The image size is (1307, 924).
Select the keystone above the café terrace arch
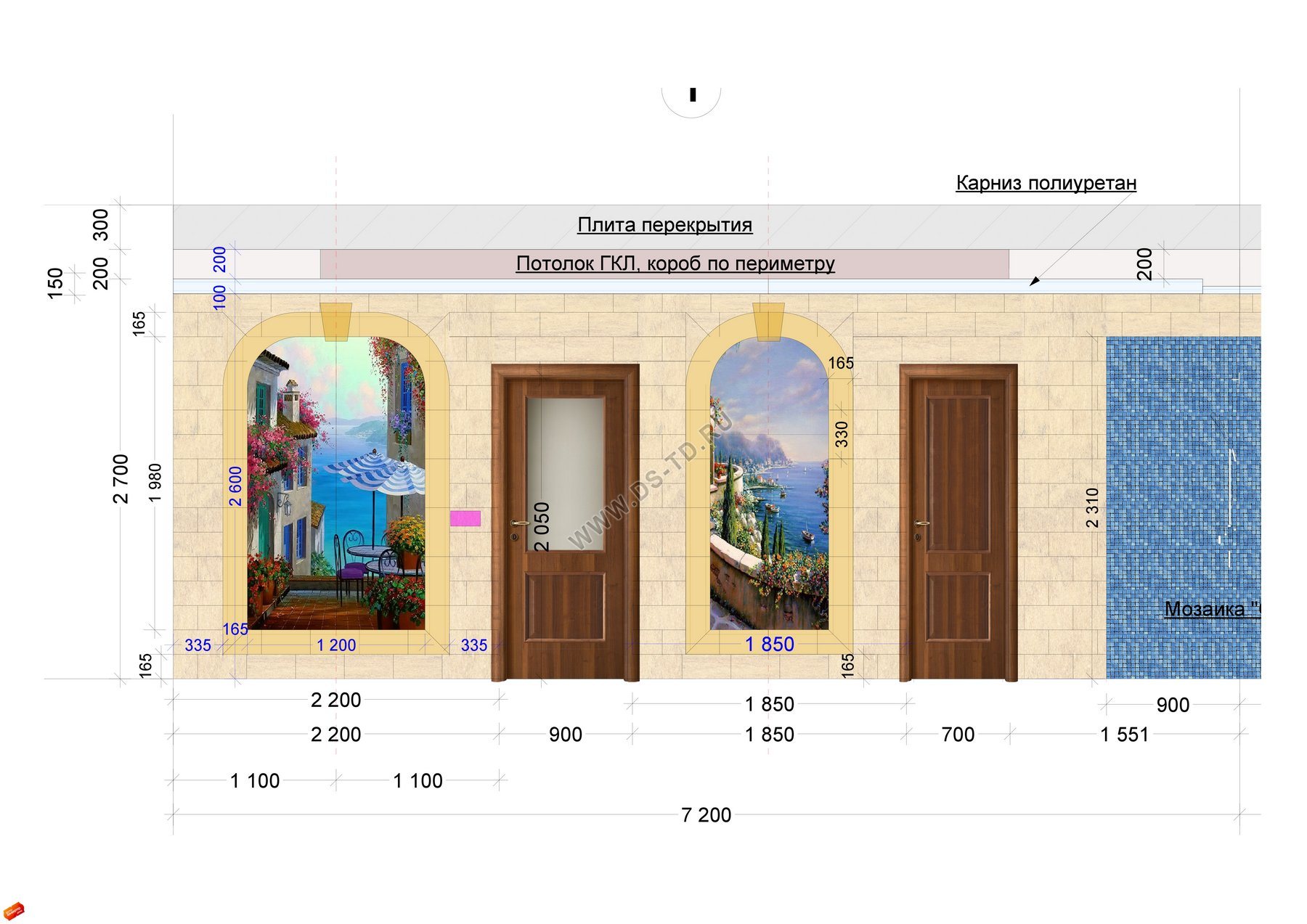click(336, 322)
